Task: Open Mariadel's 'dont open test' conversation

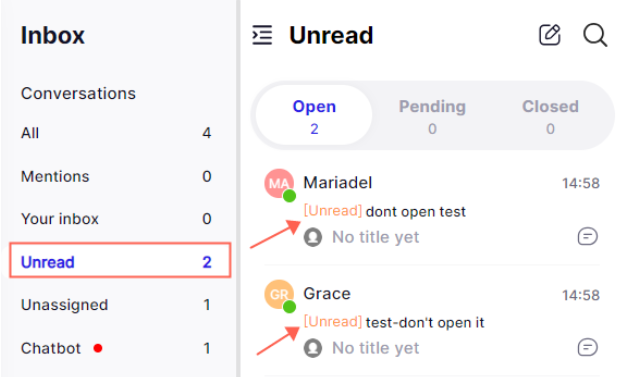Action: point(432,211)
